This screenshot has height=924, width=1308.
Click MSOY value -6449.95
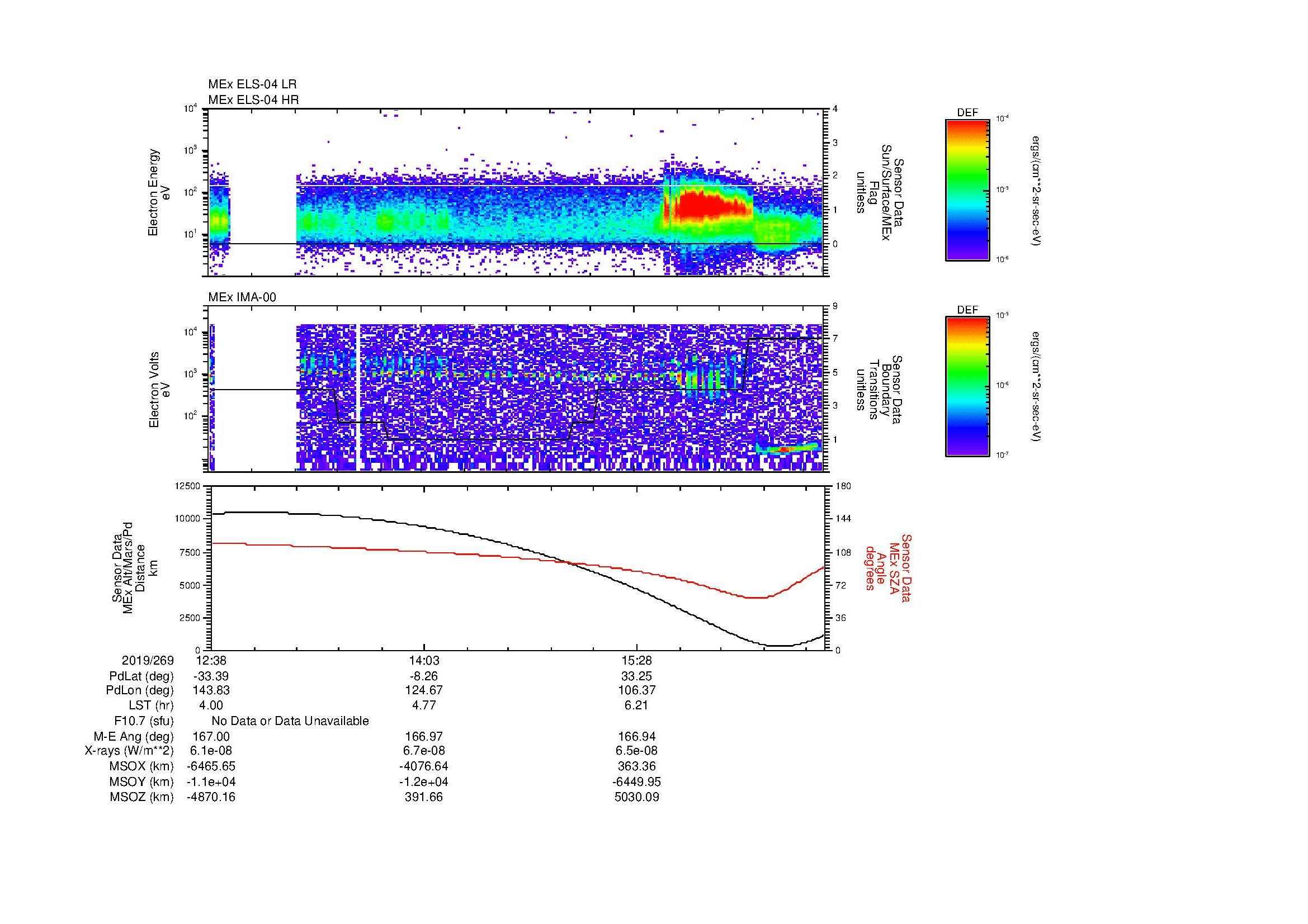636,781
